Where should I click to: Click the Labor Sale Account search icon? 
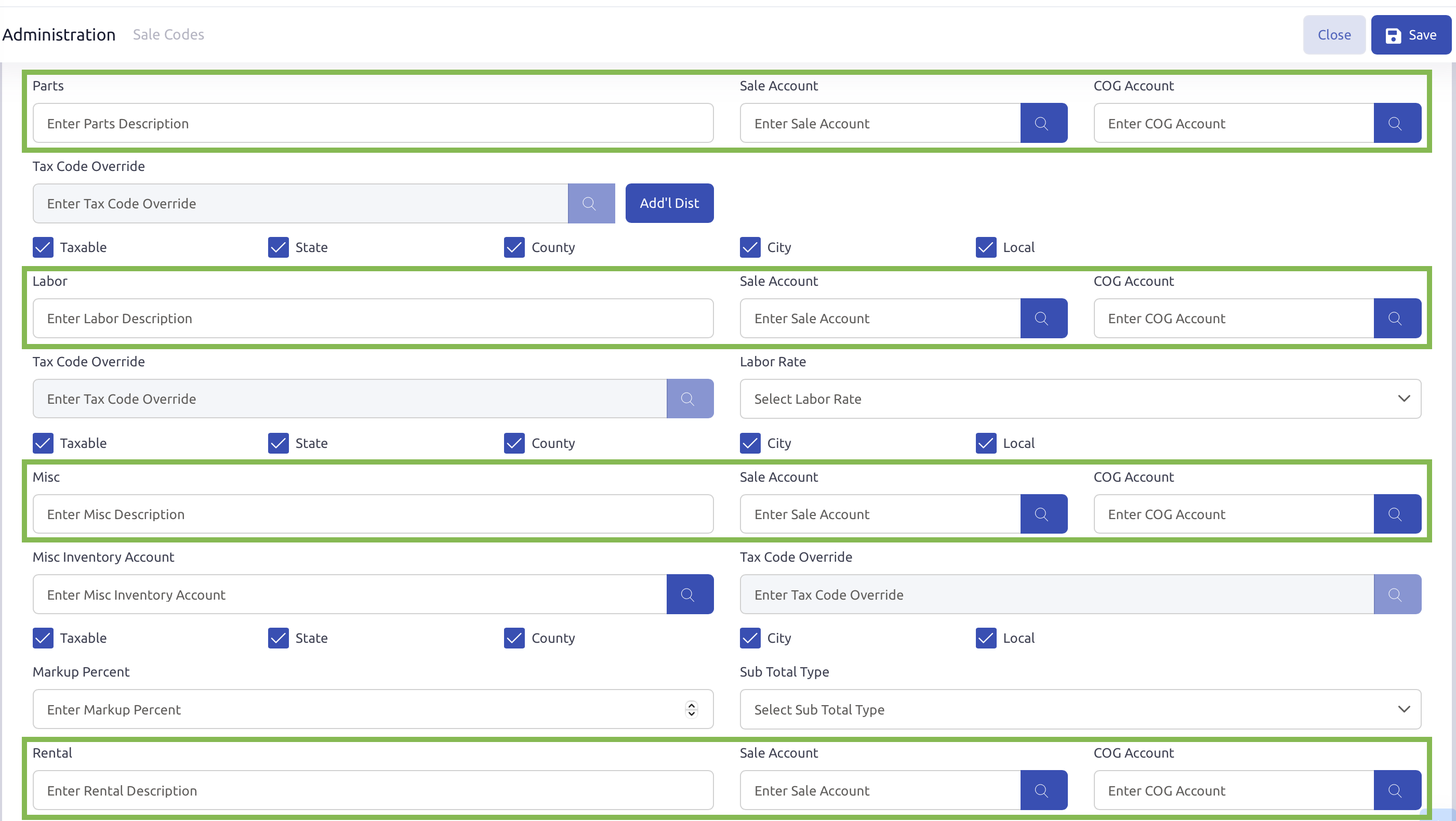click(1043, 318)
